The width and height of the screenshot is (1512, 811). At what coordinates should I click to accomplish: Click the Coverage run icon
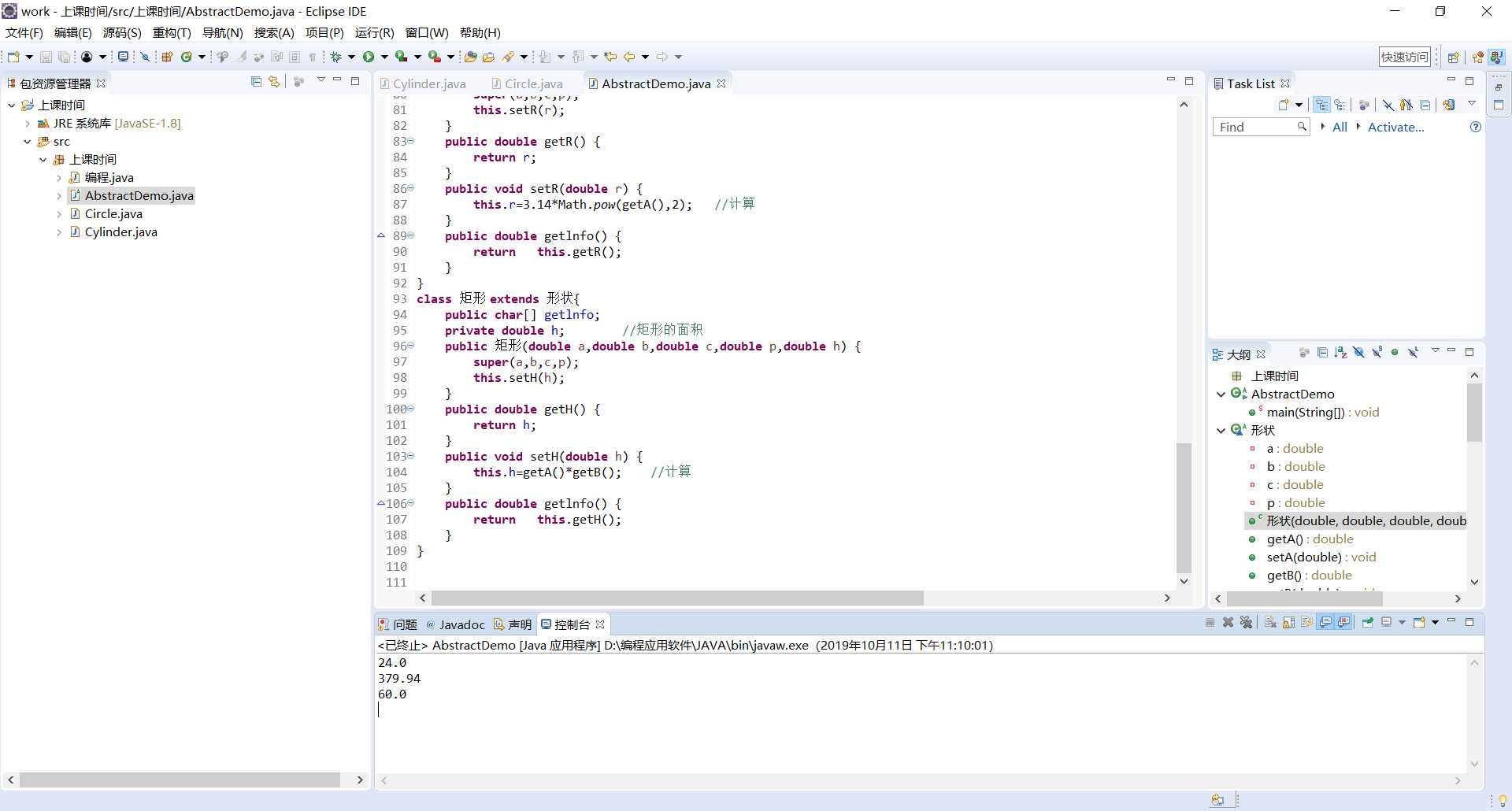(402, 57)
